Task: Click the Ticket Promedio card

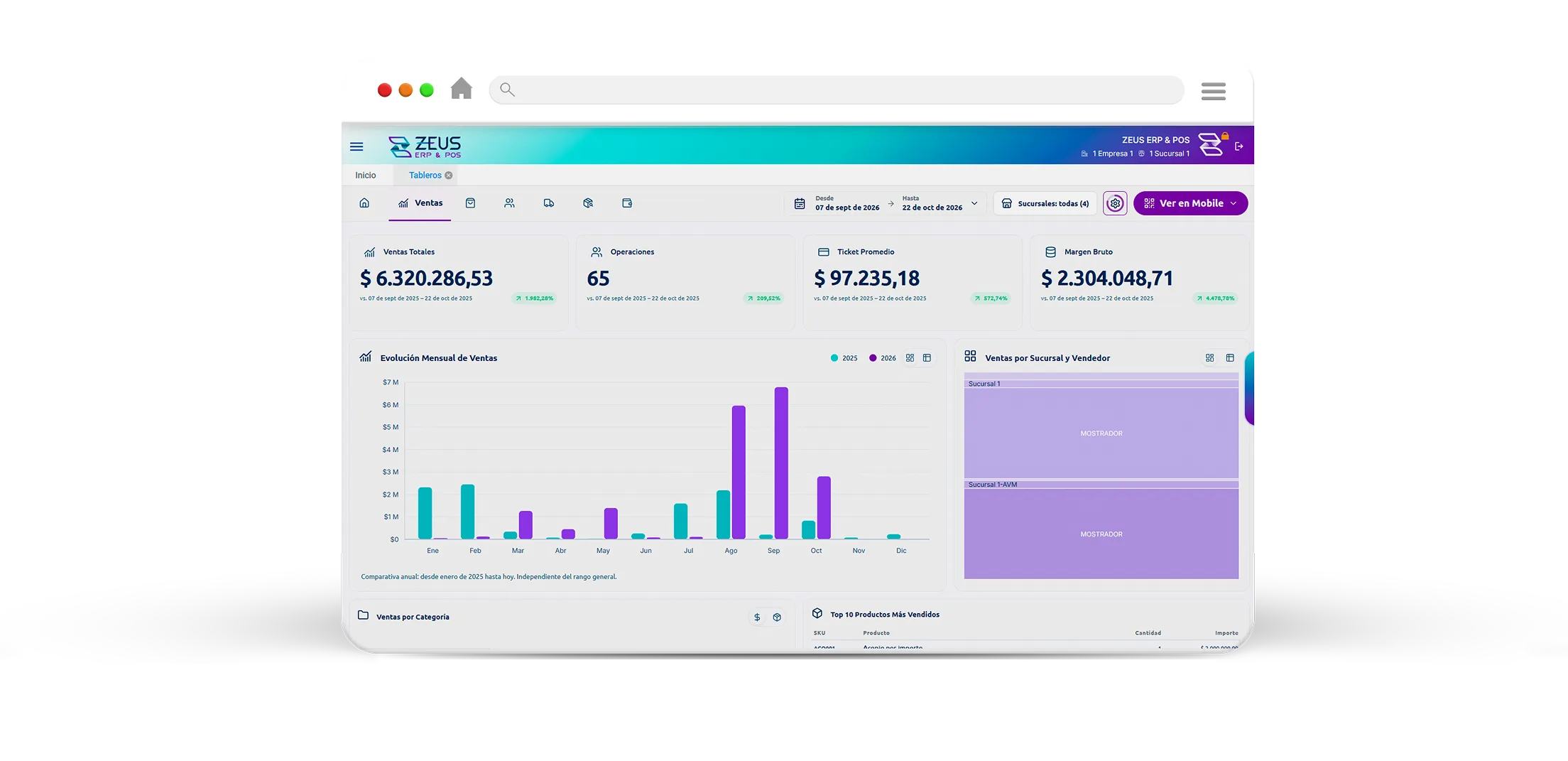Action: pos(913,283)
